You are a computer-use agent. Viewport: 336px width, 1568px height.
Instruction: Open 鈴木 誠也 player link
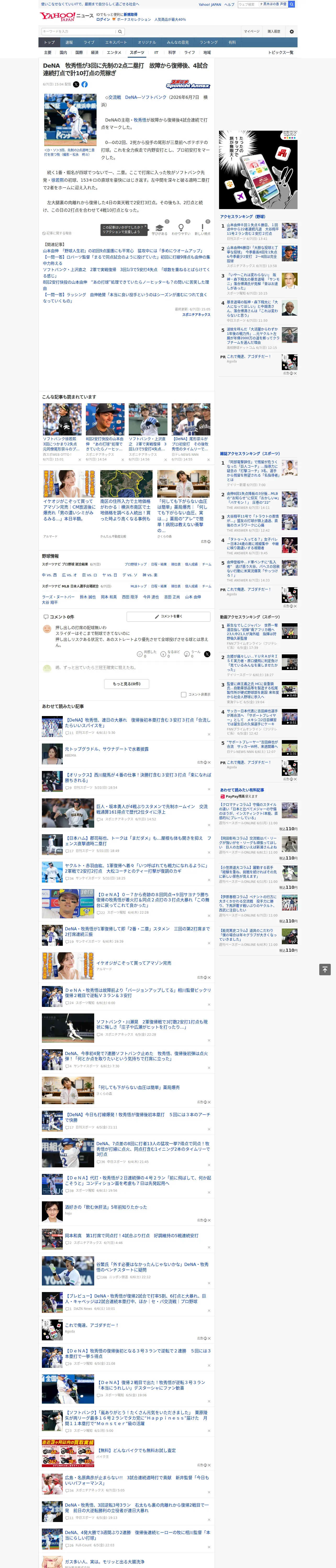88,597
